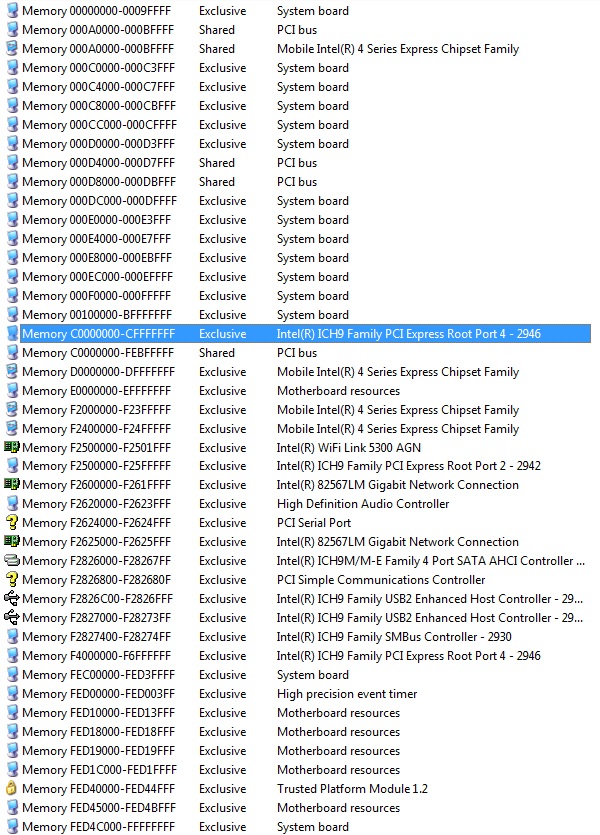
Task: Click the 'PCI Simple Communications Controller' device name
Action: (381, 580)
